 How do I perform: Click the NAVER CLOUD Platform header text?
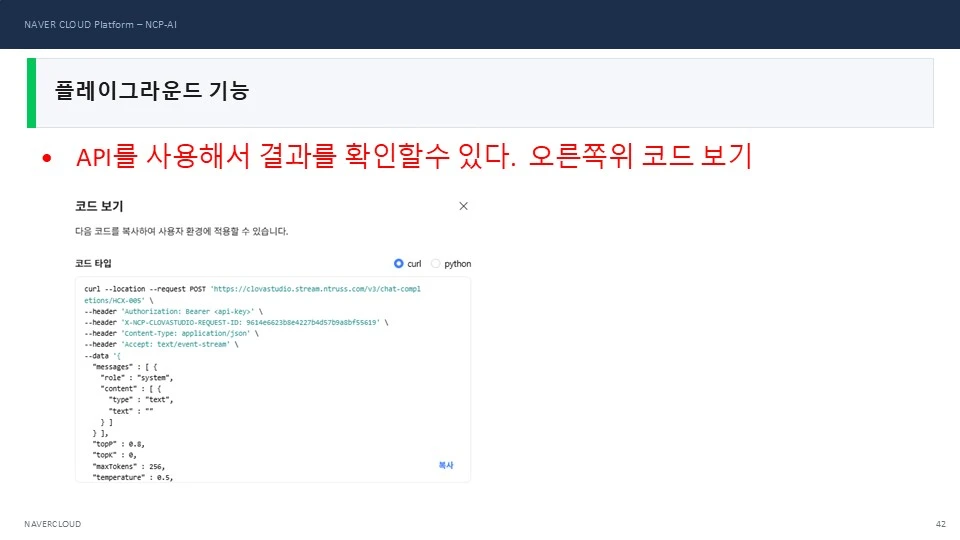pyautogui.click(x=100, y=24)
